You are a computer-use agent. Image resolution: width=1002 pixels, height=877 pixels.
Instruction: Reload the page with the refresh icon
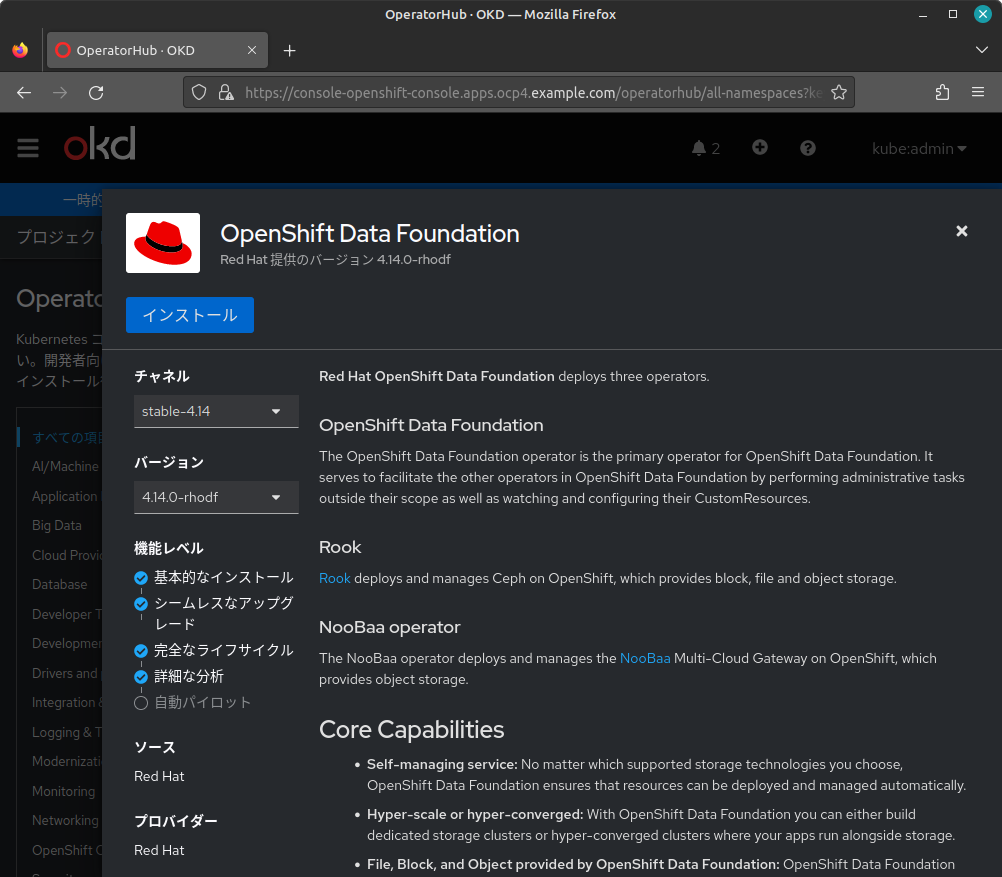96,92
